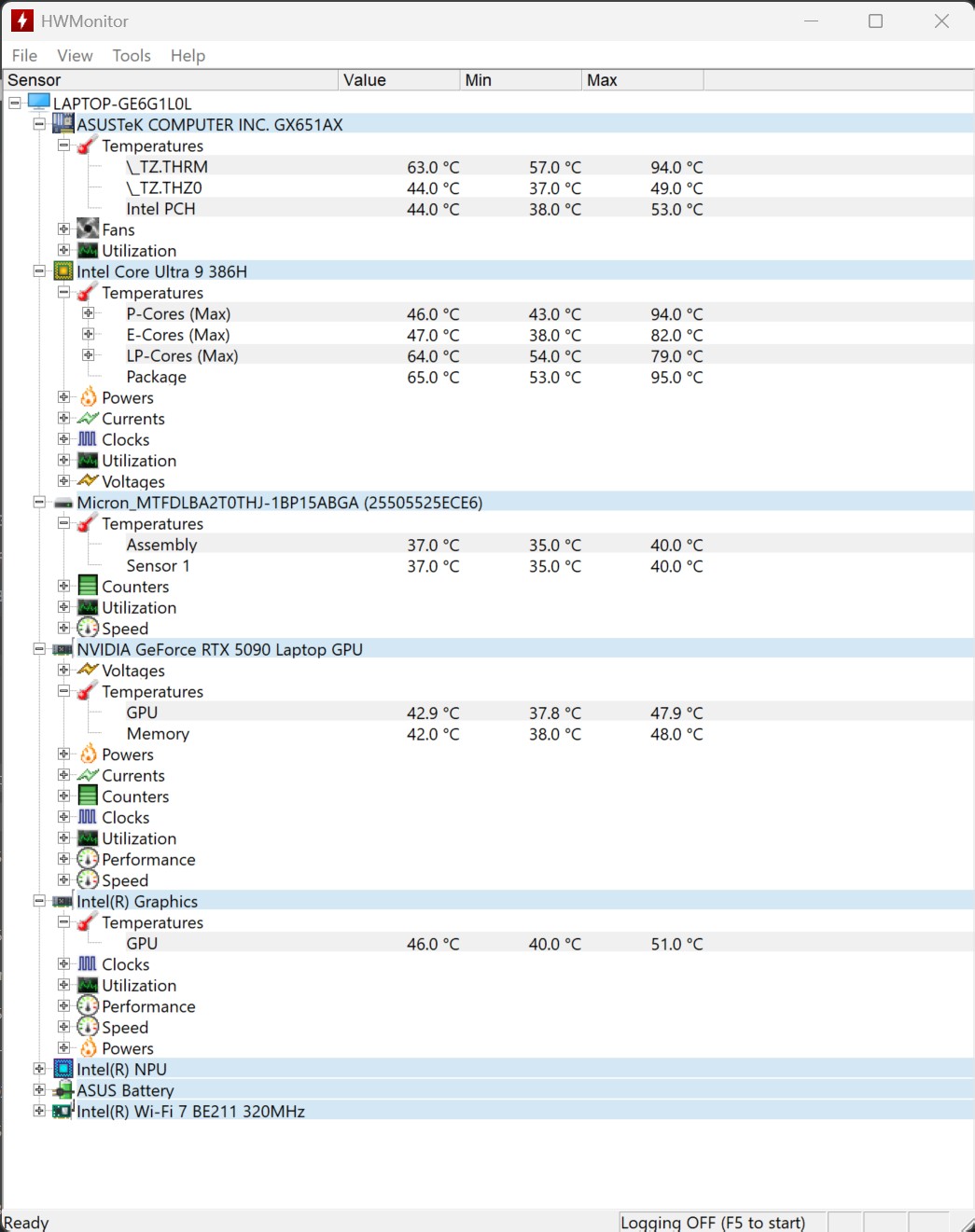Expand the ASUS Battery node
The height and width of the screenshot is (1232, 975).
39,1089
